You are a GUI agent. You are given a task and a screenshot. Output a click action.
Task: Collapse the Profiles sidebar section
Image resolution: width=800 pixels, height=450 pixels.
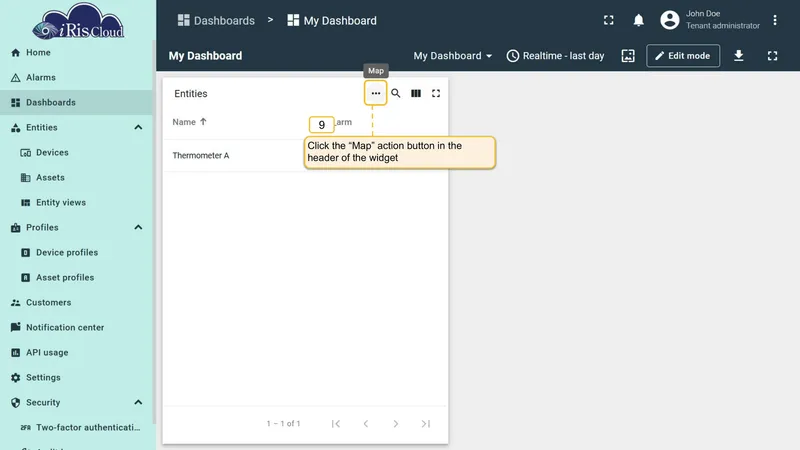(x=138, y=228)
